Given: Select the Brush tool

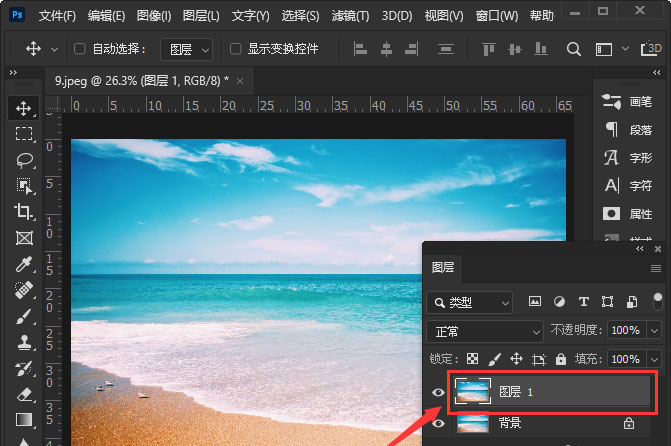Looking at the screenshot, I should pos(24,316).
